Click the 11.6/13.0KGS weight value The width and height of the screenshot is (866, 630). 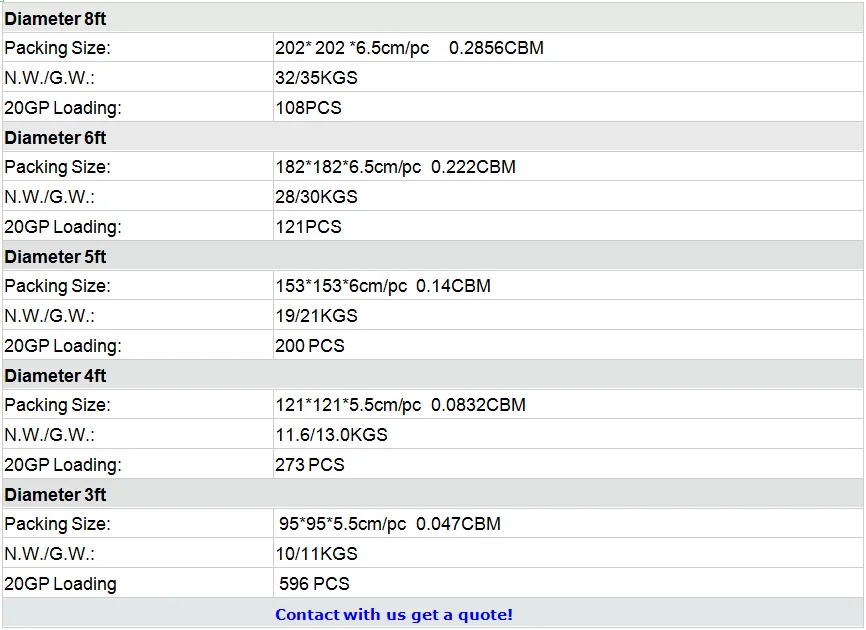[x=331, y=435]
